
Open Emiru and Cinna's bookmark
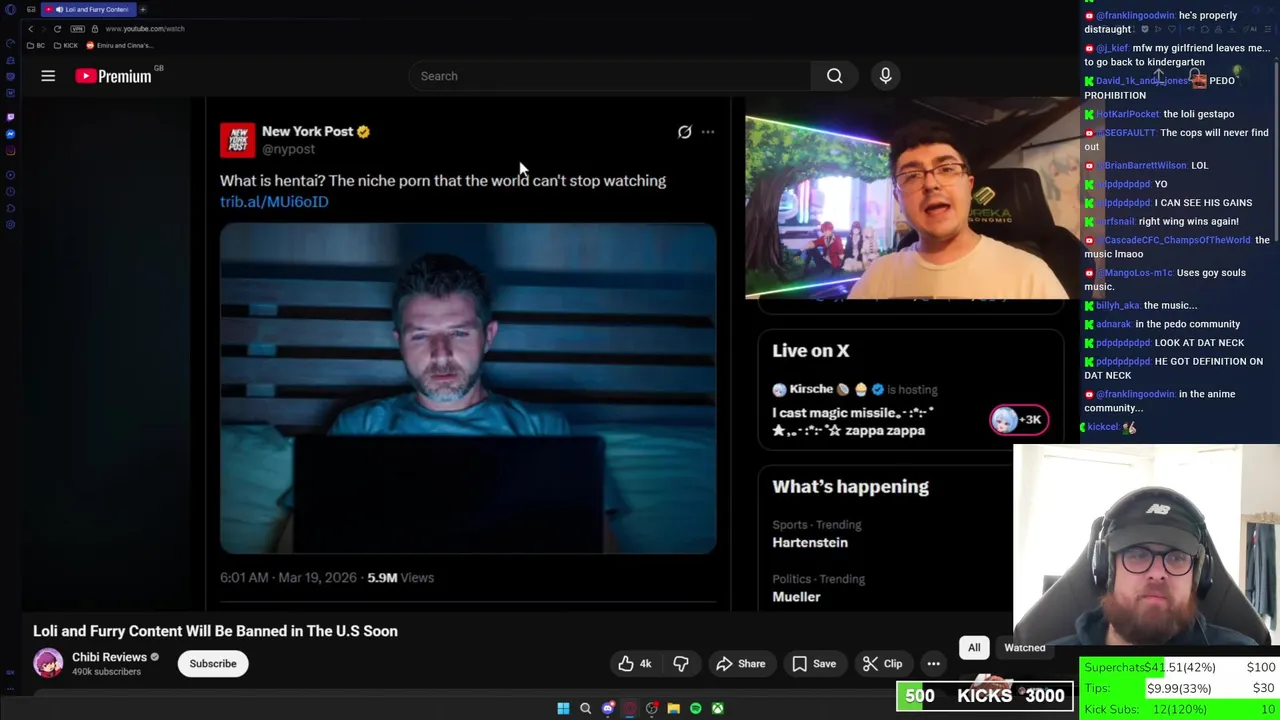[x=119, y=45]
